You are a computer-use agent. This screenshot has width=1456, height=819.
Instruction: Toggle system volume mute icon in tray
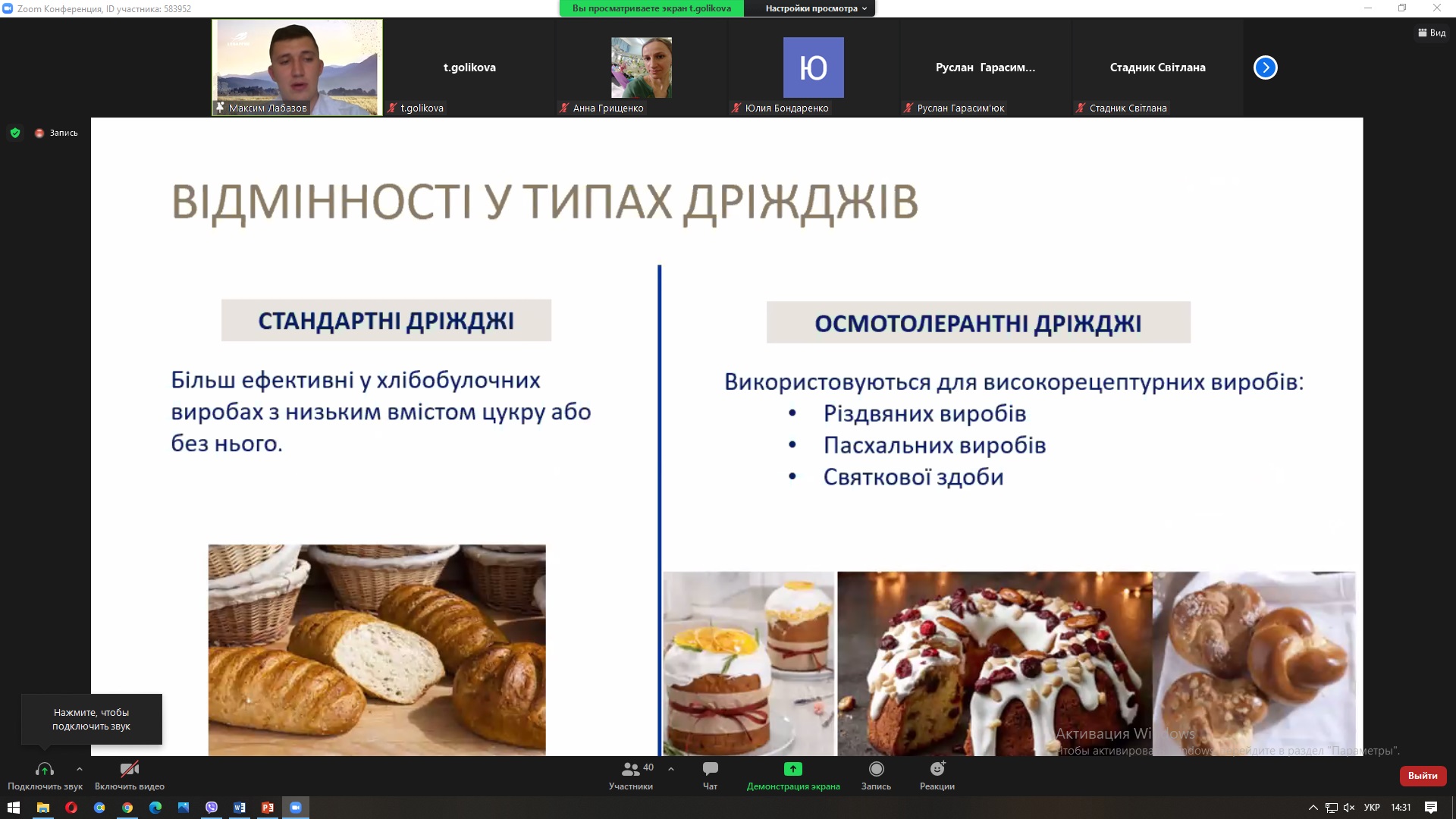click(x=1349, y=808)
